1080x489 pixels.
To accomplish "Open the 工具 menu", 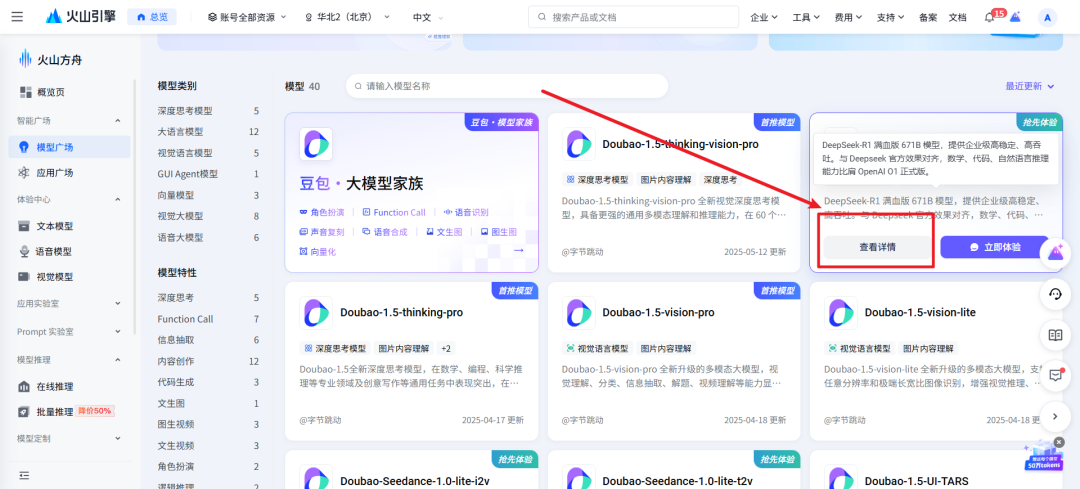I will (x=806, y=17).
